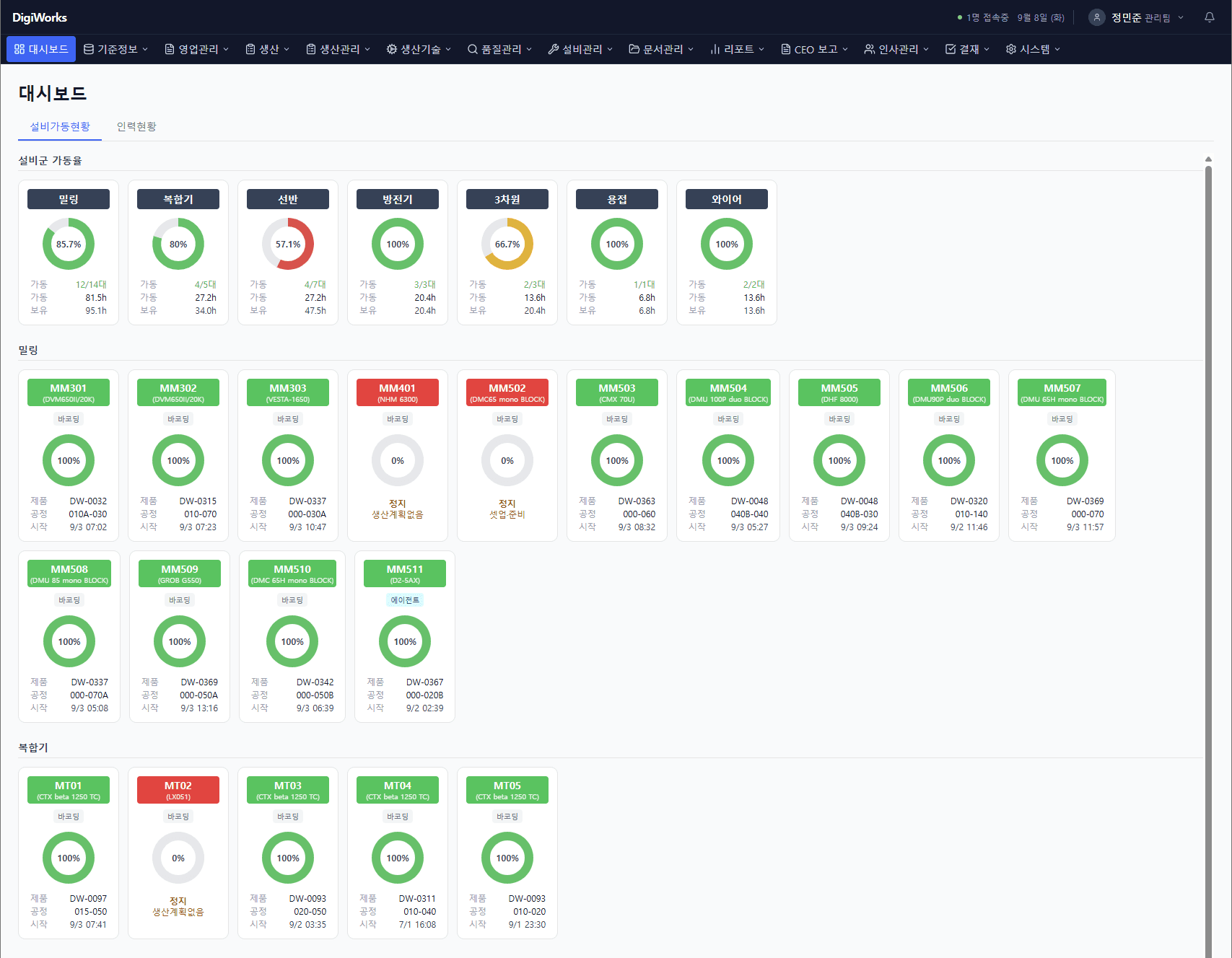Click the 영업관리 document icon
Image resolution: width=1232 pixels, height=958 pixels.
tap(170, 49)
